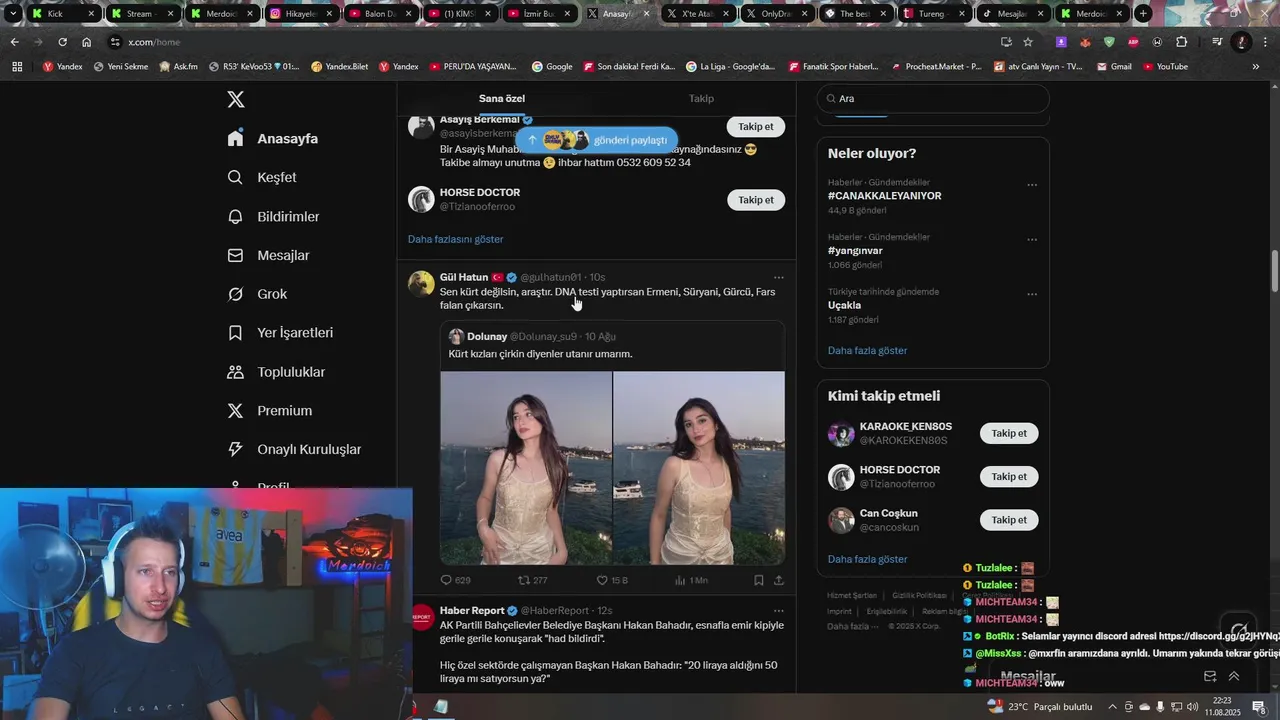Show more bookmarks chevron

click(1257, 67)
